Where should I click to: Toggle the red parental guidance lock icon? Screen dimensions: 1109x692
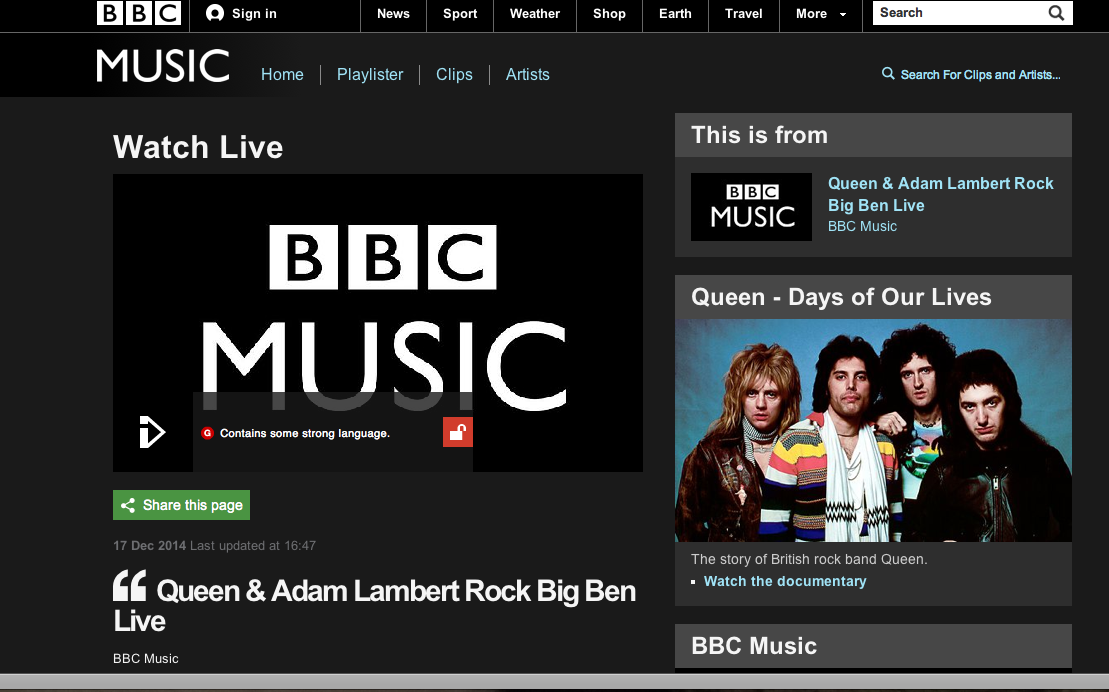(x=458, y=432)
